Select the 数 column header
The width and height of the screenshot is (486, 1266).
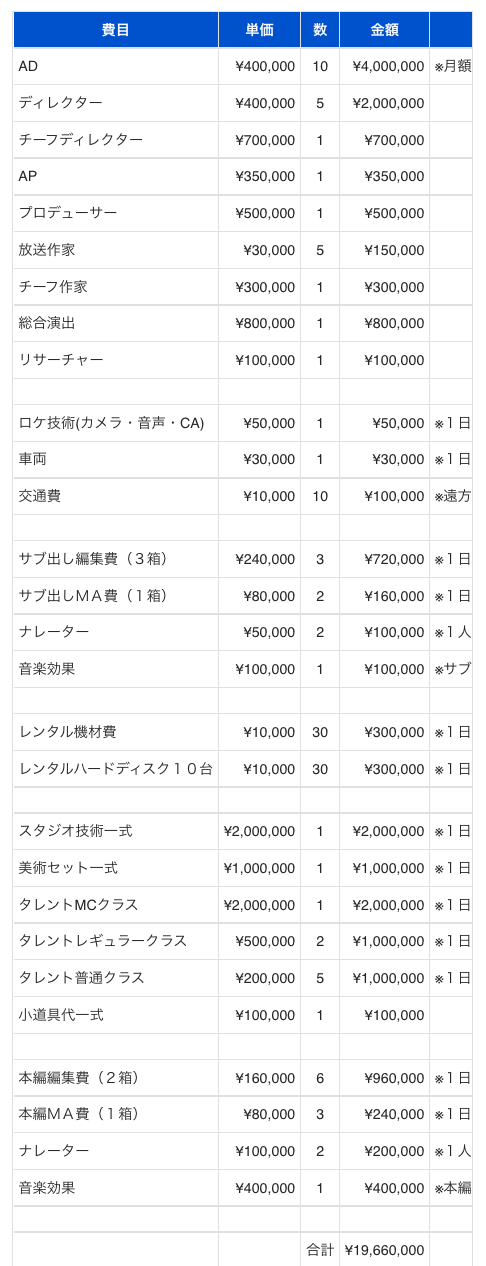click(320, 30)
